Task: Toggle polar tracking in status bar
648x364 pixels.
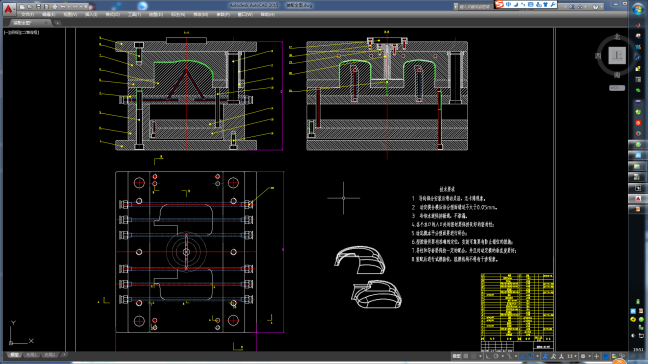Action: pyautogui.click(x=496, y=356)
